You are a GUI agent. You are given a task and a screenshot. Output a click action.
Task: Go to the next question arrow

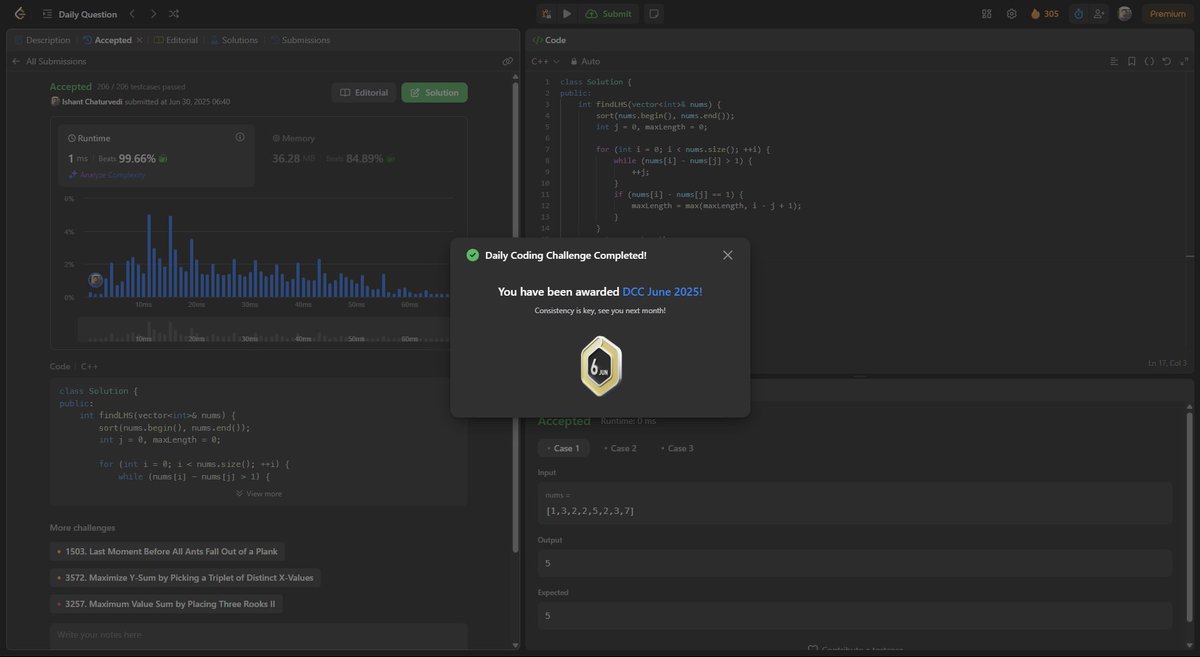(x=153, y=14)
